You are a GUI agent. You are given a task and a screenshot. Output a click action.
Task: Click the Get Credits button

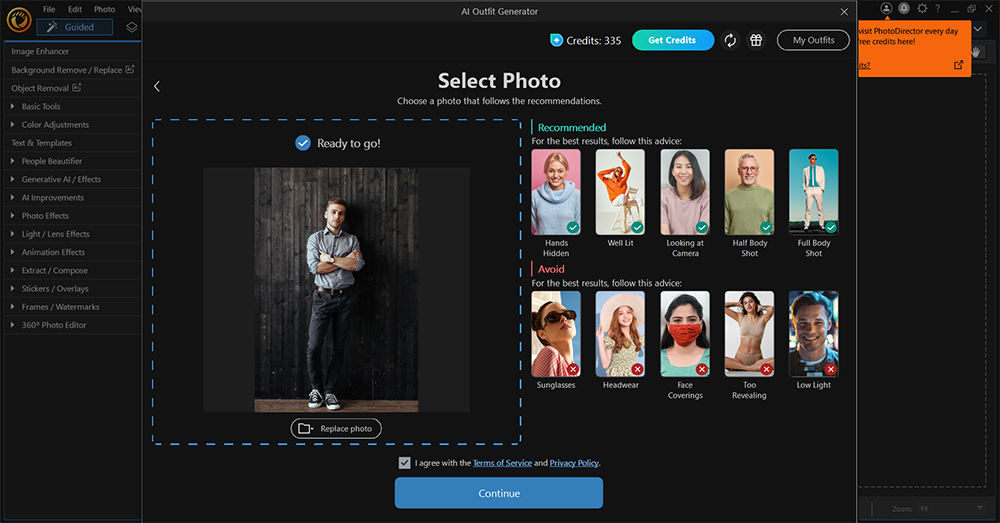pyautogui.click(x=673, y=40)
